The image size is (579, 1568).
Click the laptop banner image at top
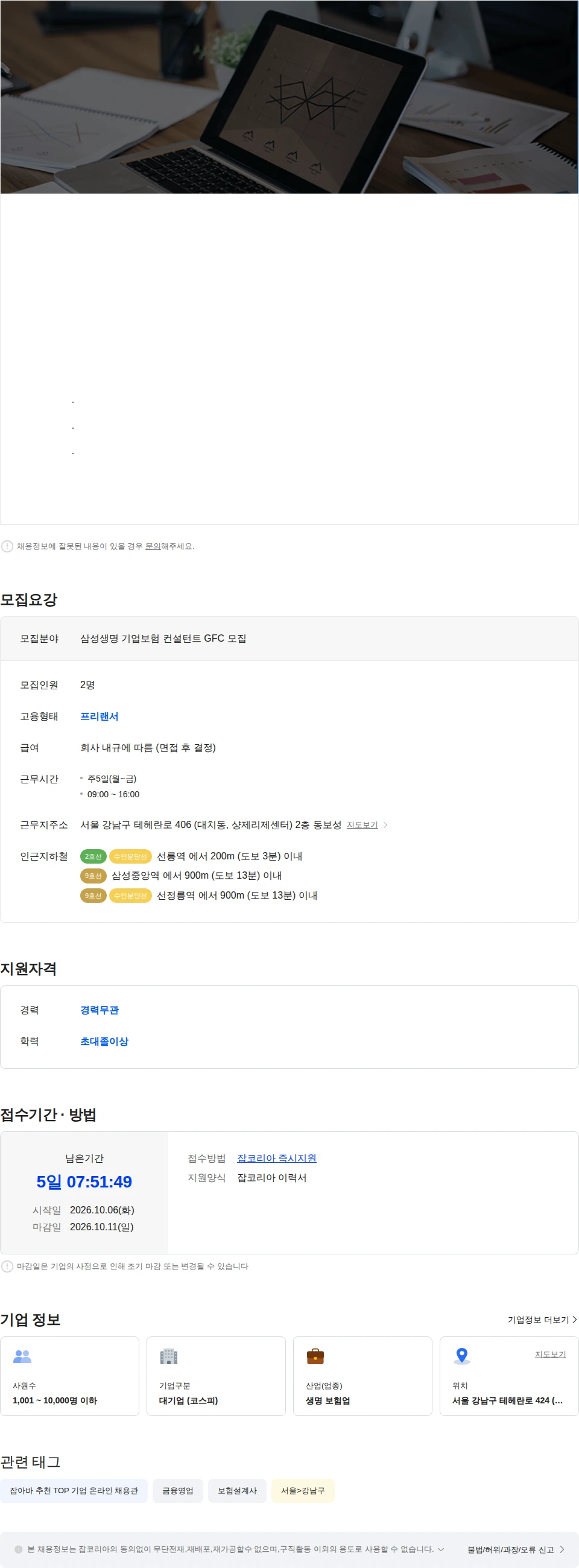(289, 96)
